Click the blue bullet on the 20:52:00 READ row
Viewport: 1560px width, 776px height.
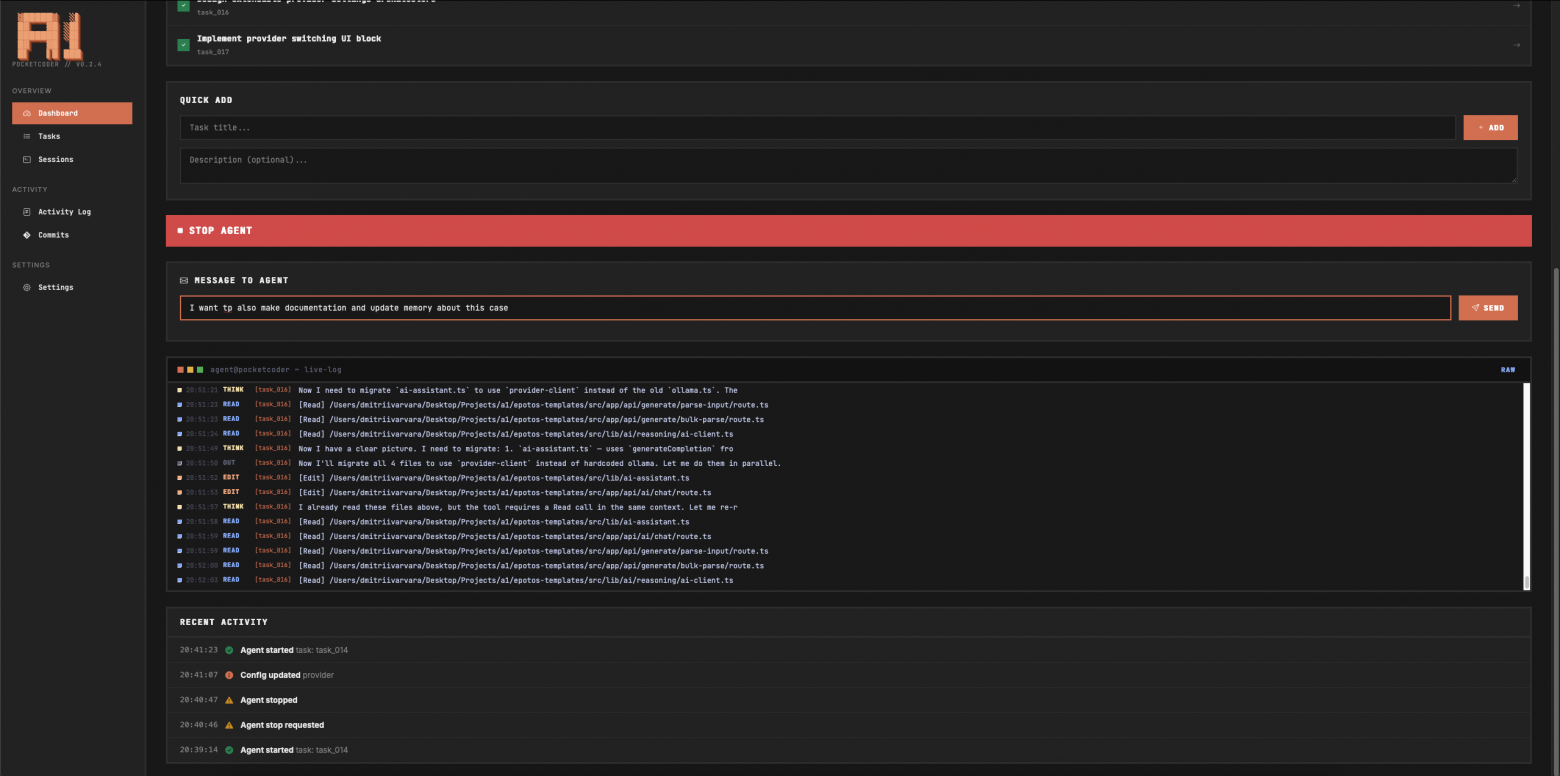(179, 566)
